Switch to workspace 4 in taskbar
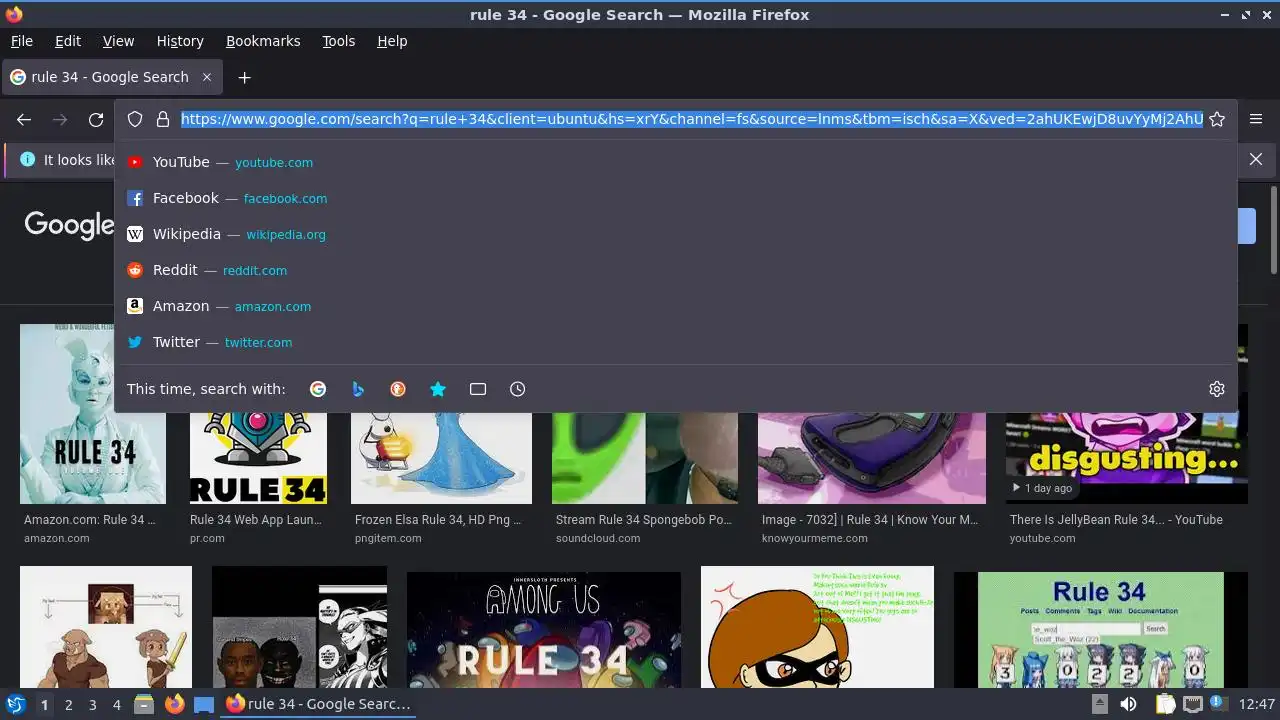The image size is (1280, 720). 116,705
